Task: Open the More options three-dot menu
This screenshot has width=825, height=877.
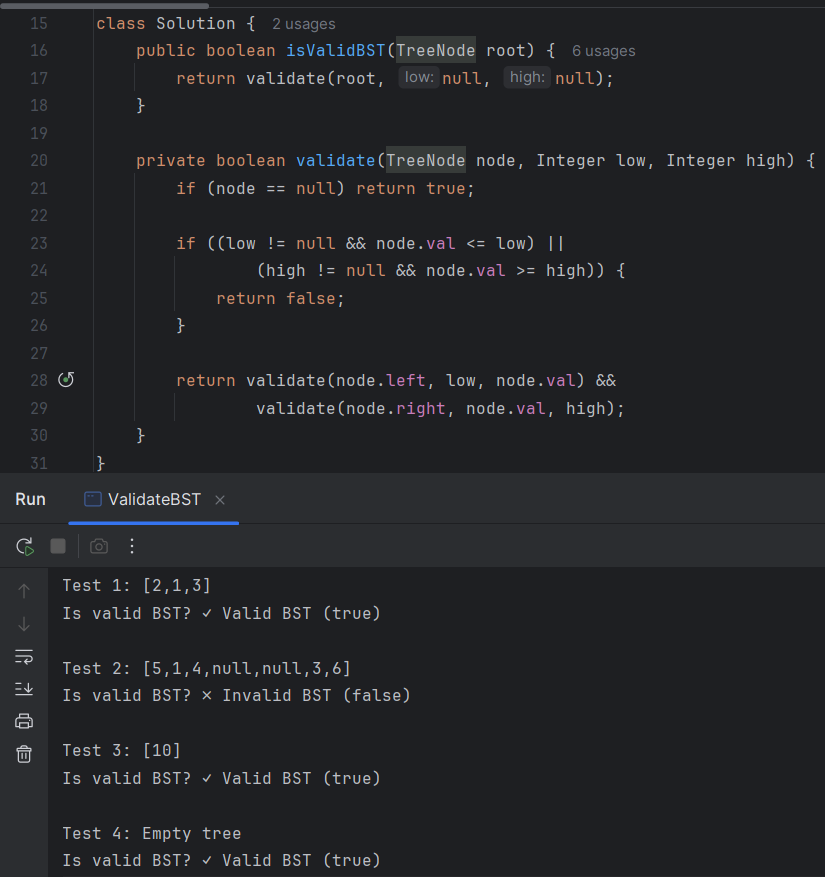Action: point(131,546)
